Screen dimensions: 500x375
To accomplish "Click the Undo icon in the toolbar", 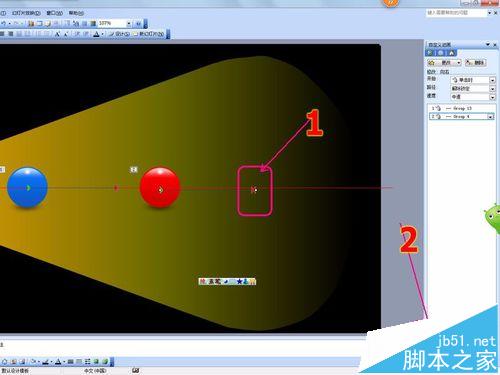I will (4, 23).
